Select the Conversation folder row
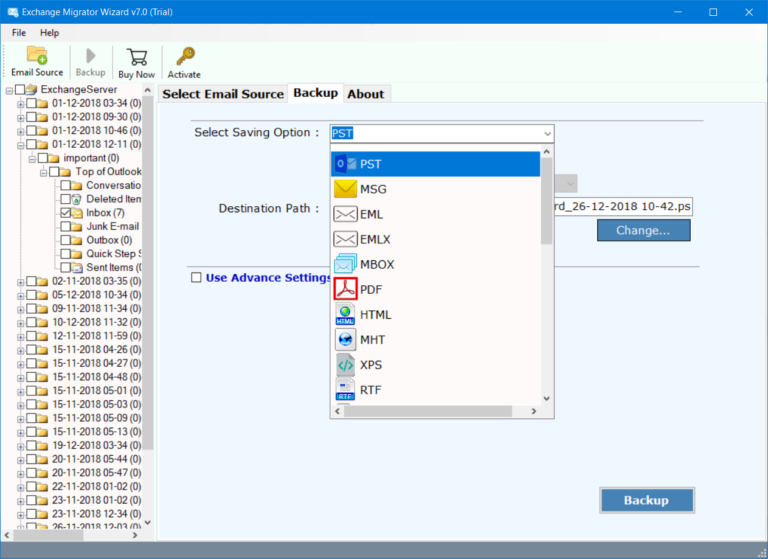This screenshot has height=559, width=768. [113, 185]
